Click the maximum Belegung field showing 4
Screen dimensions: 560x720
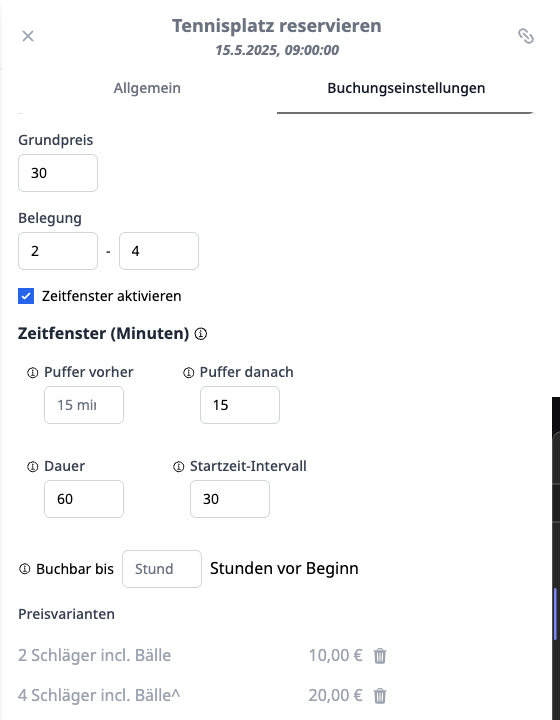click(159, 251)
